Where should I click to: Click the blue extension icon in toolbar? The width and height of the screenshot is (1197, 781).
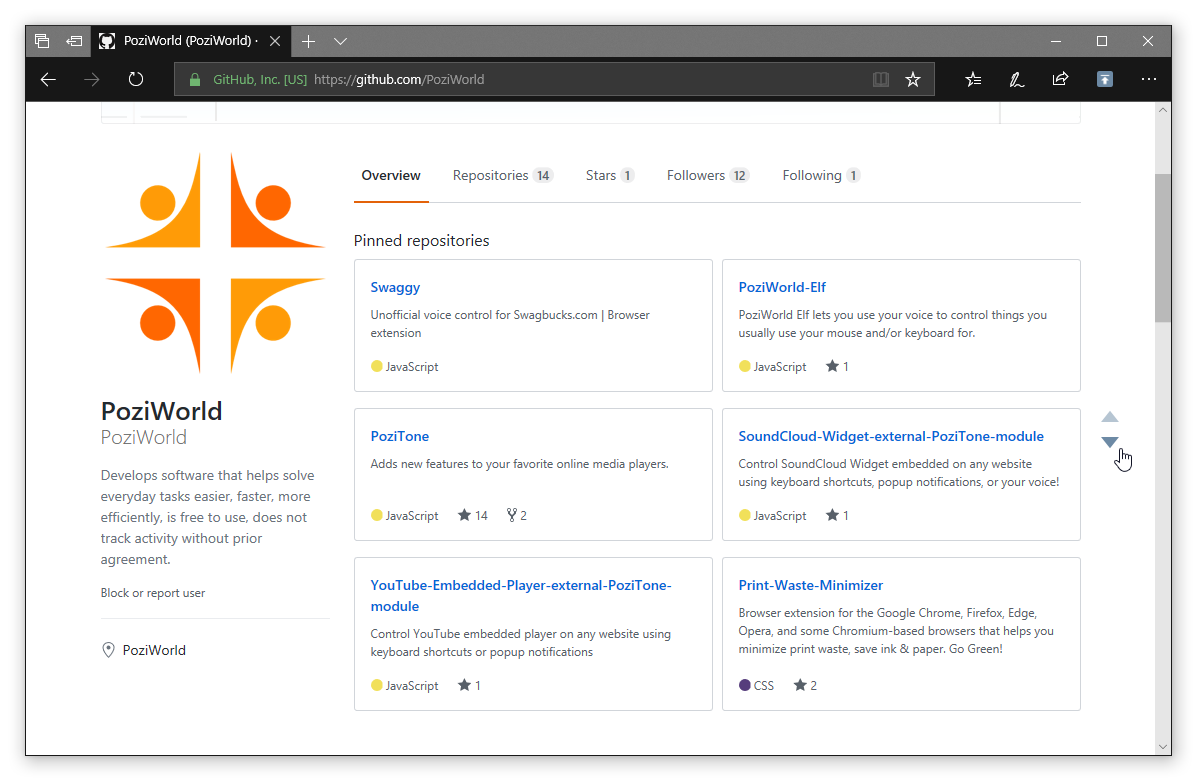(1104, 79)
